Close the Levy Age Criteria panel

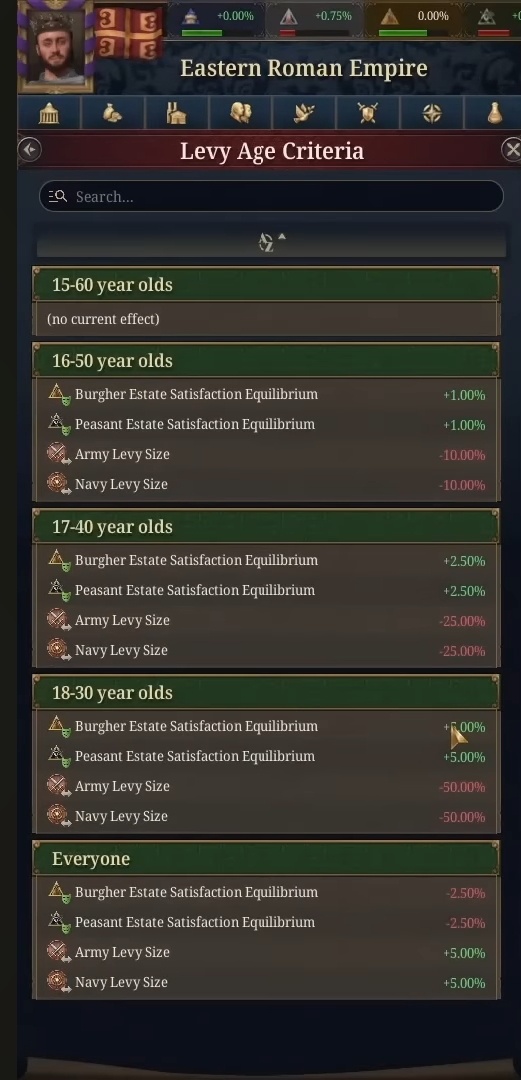tap(511, 150)
